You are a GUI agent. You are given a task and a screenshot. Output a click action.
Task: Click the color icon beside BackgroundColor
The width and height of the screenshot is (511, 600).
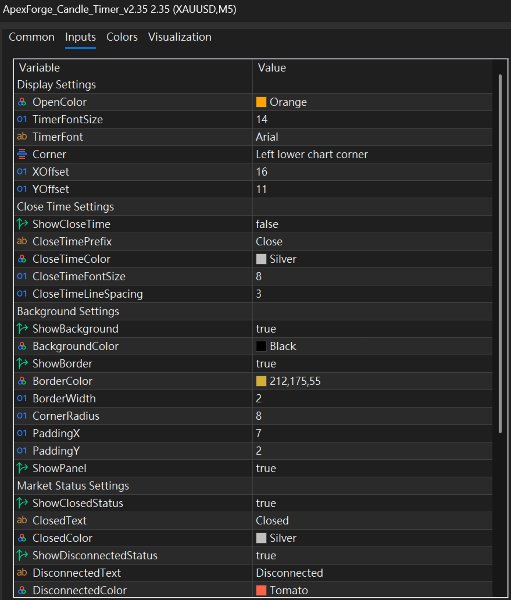click(22, 346)
